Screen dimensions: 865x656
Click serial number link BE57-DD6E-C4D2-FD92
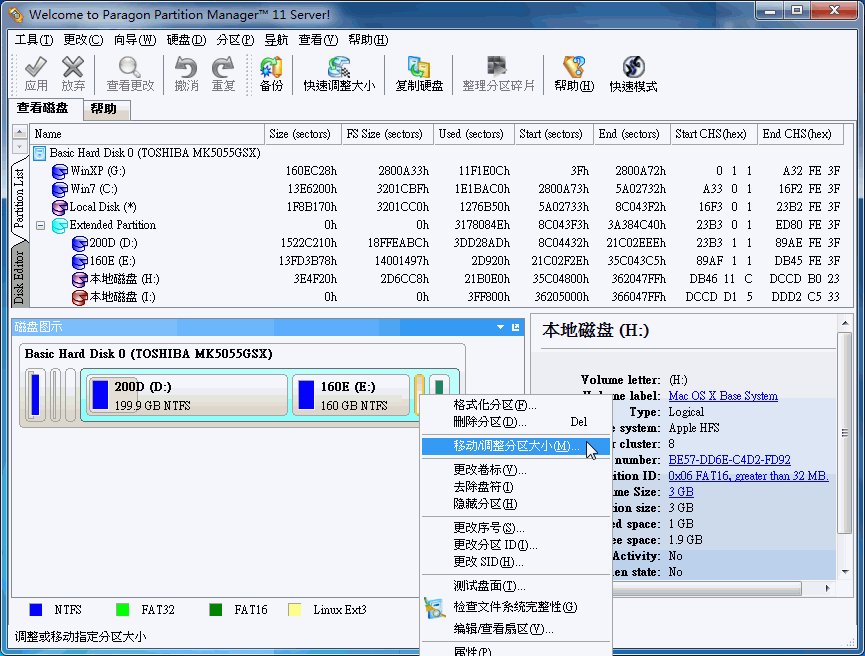pos(729,460)
